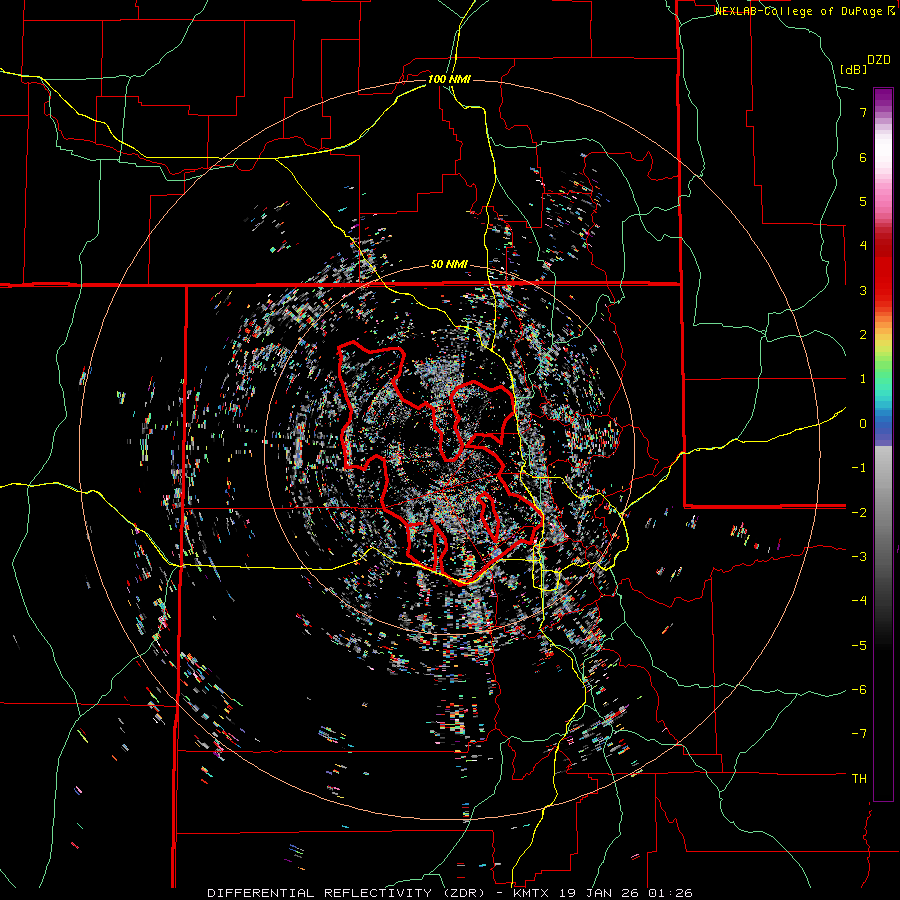The image size is (900, 900).
Task: Click the "DZD" product label
Action: [x=879, y=60]
